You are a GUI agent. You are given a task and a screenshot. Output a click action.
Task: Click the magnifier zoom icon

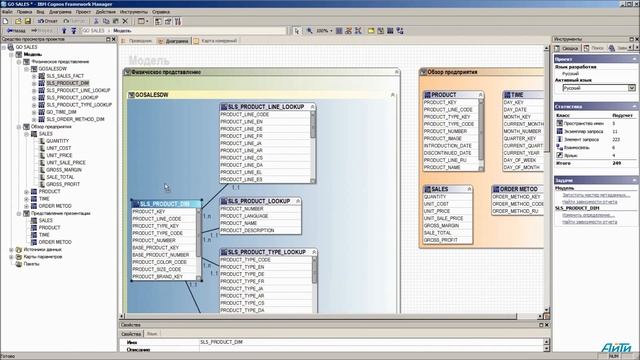click(x=310, y=31)
